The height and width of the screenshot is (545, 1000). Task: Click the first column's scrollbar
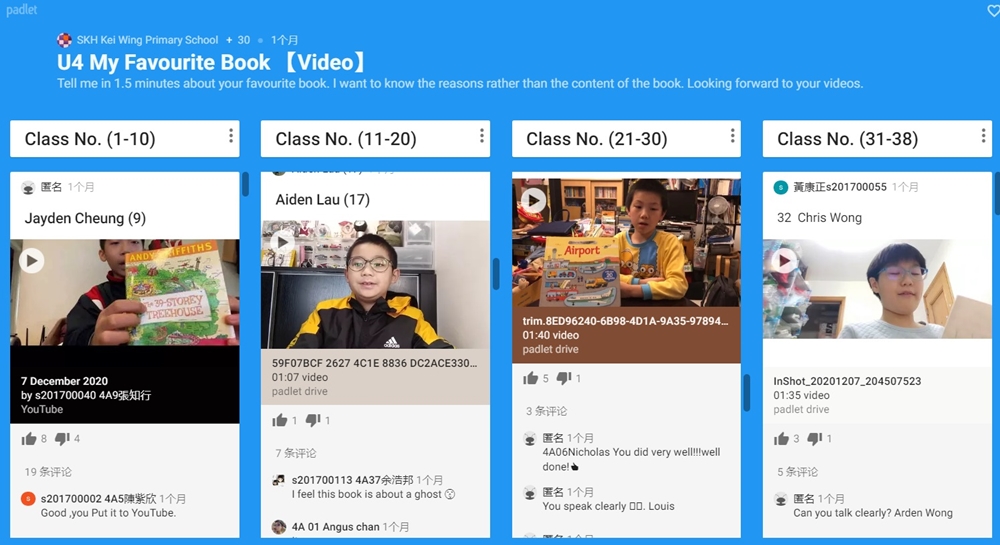pyautogui.click(x=245, y=184)
